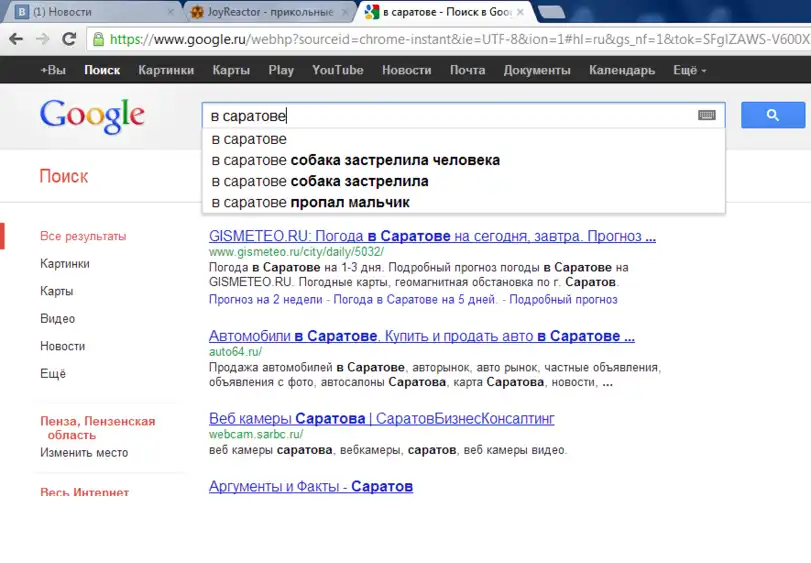Filter results by Картинки in left sidebar
This screenshot has width=811, height=563.
click(65, 264)
